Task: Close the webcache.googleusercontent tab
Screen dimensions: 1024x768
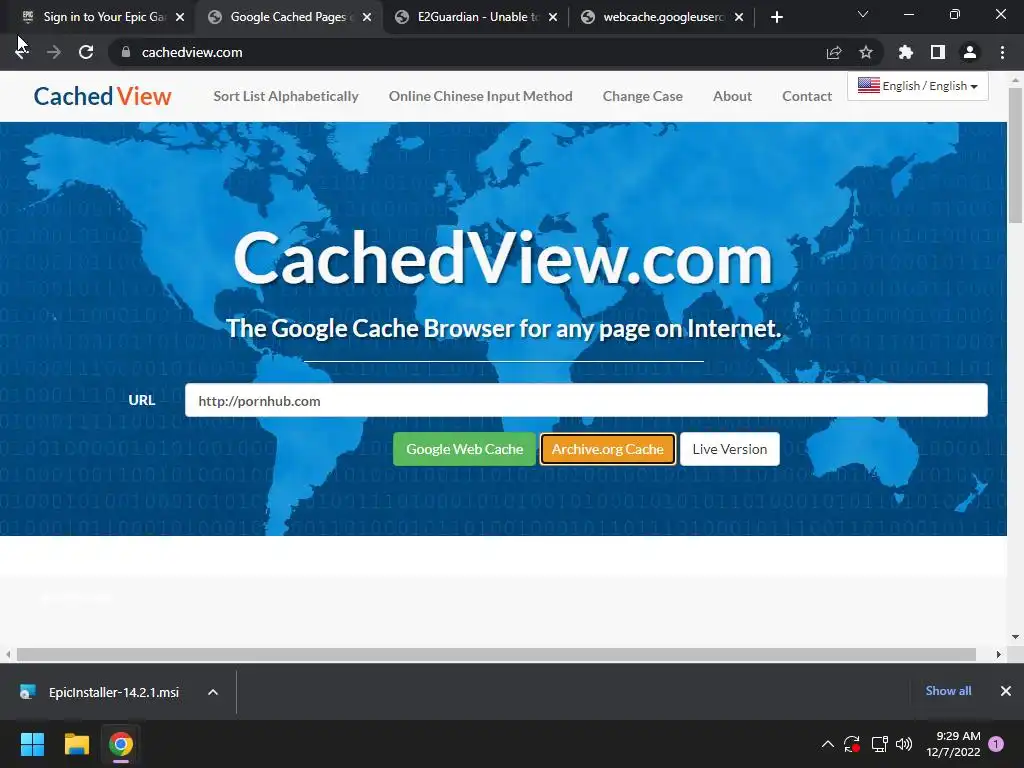Action: 739,17
